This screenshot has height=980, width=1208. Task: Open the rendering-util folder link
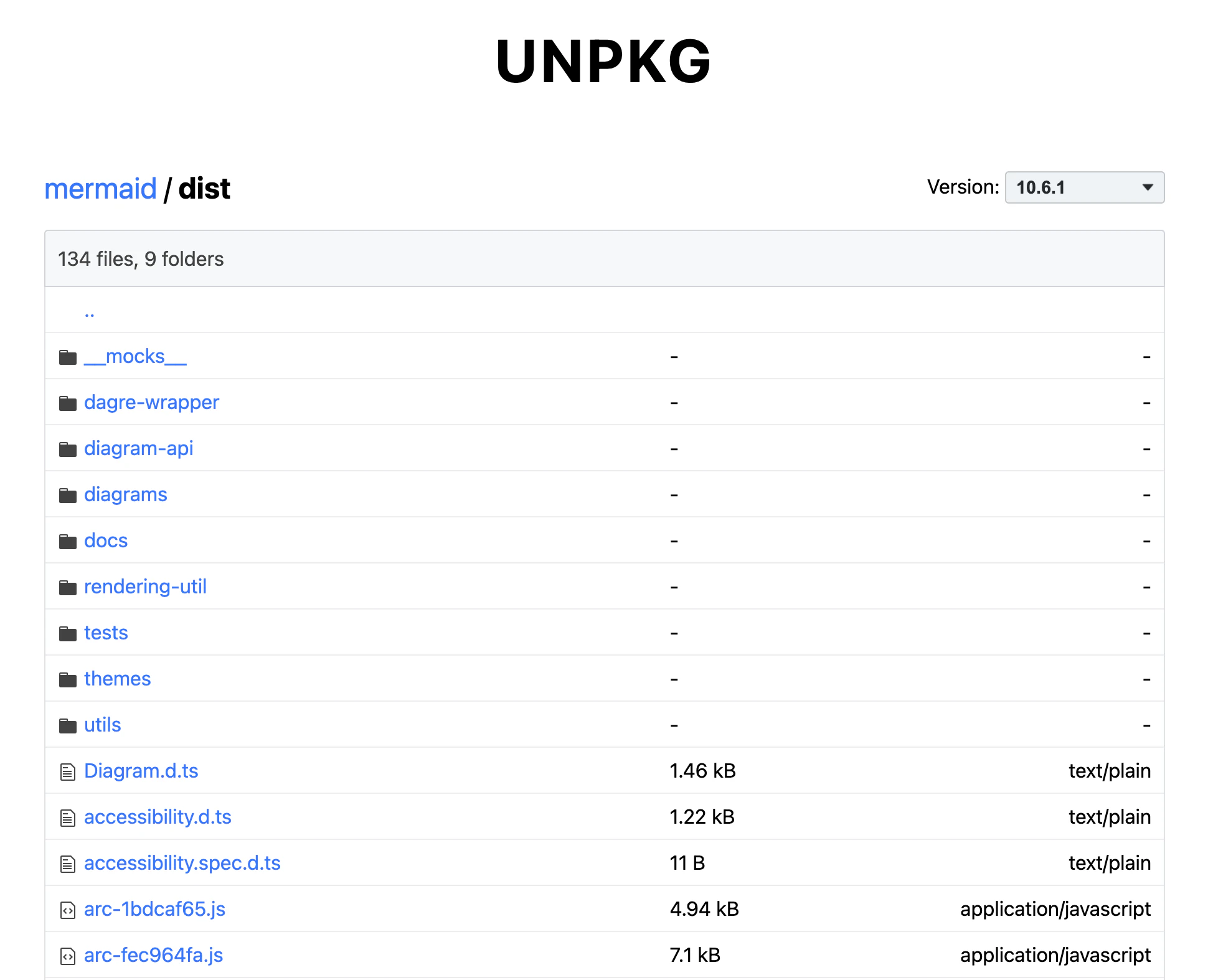(145, 587)
